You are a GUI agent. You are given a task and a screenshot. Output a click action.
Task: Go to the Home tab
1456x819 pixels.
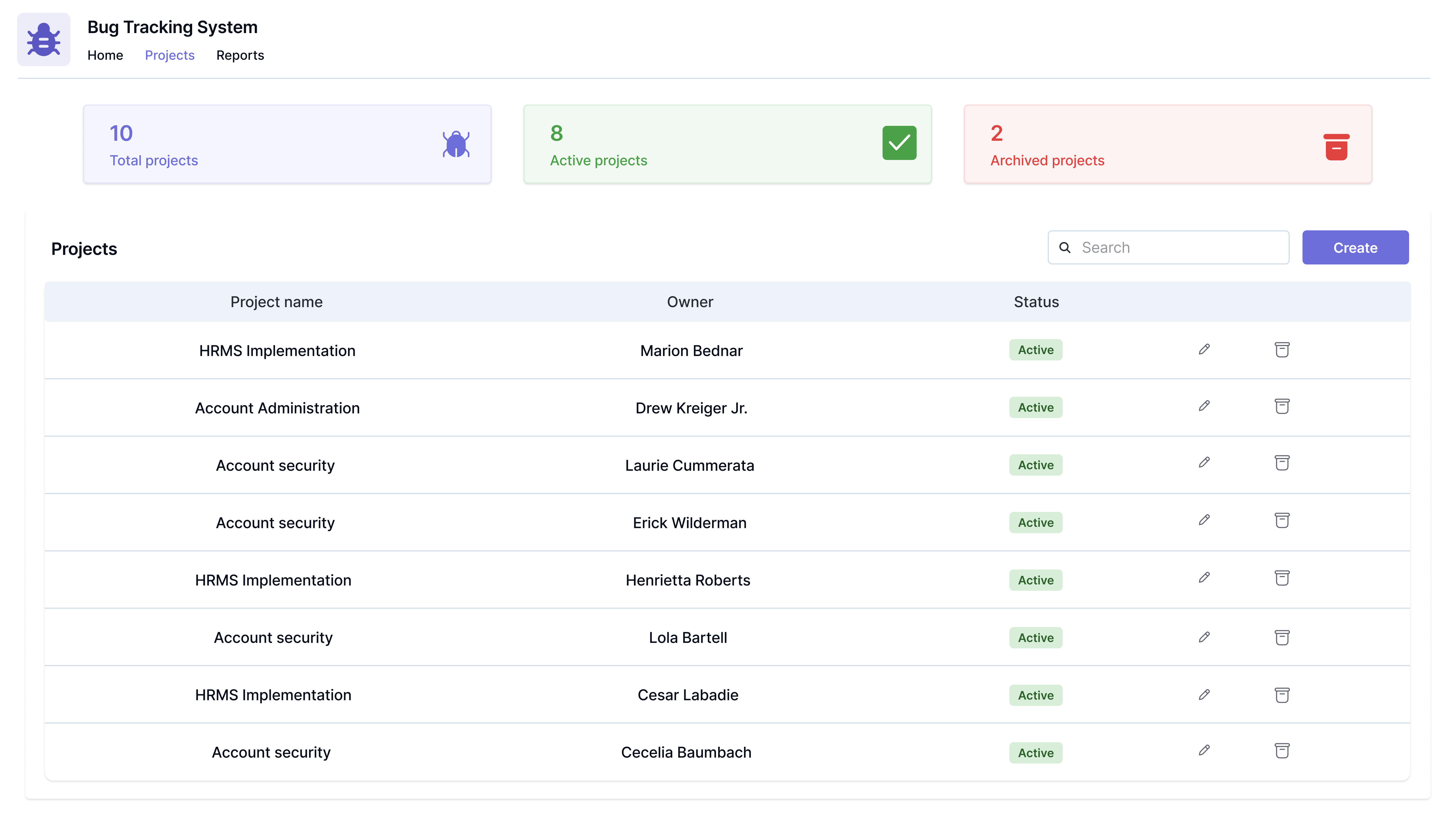pos(105,55)
